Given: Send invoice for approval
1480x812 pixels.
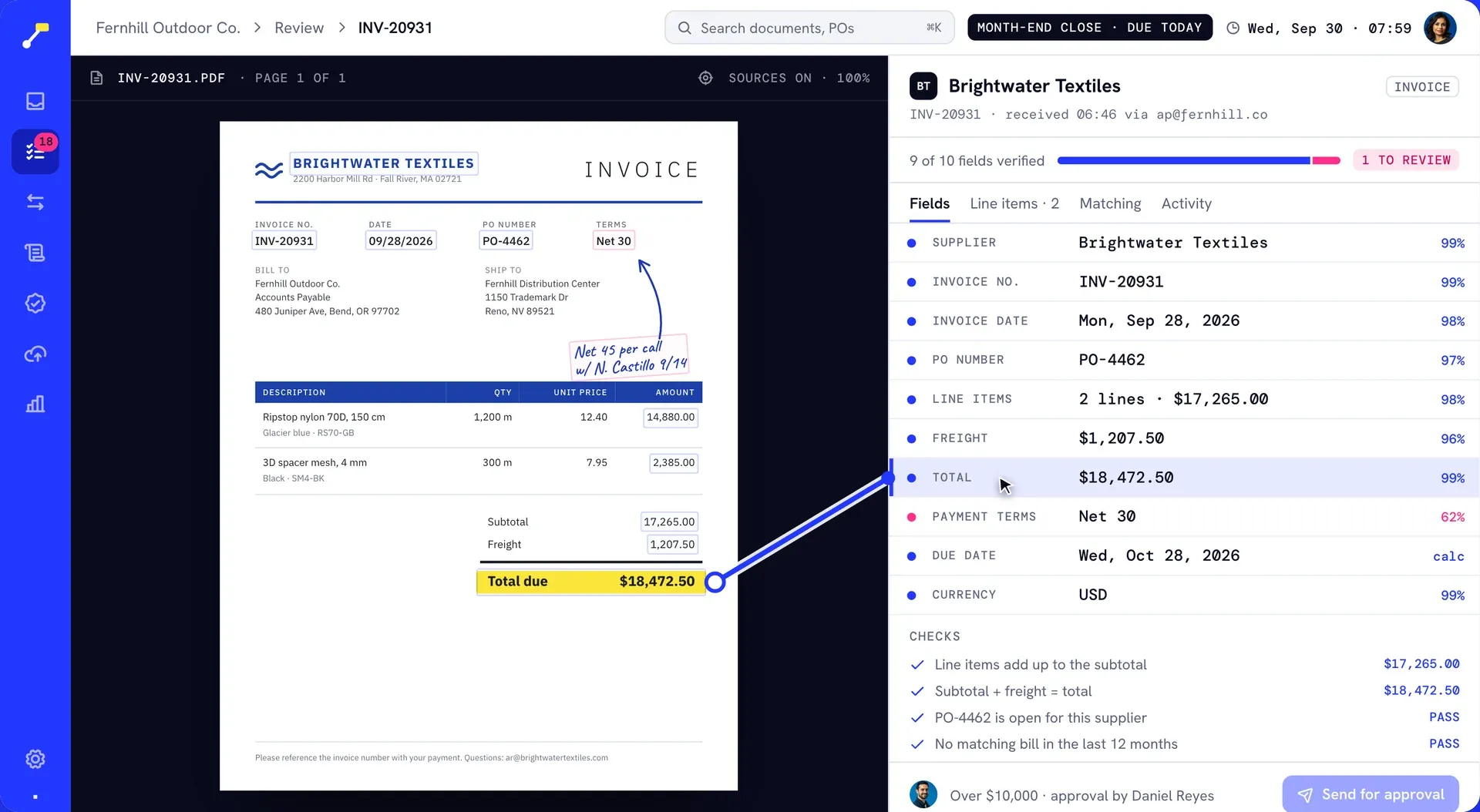Looking at the screenshot, I should tap(1371, 794).
